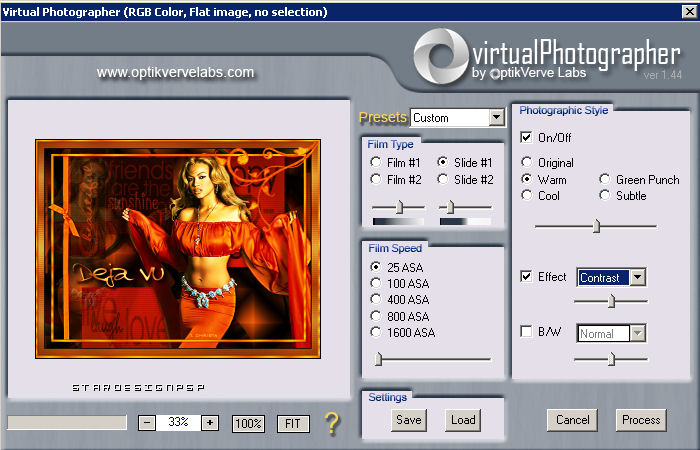This screenshot has width=700, height=450.
Task: Choose 800 ASA film speed
Action: point(375,316)
